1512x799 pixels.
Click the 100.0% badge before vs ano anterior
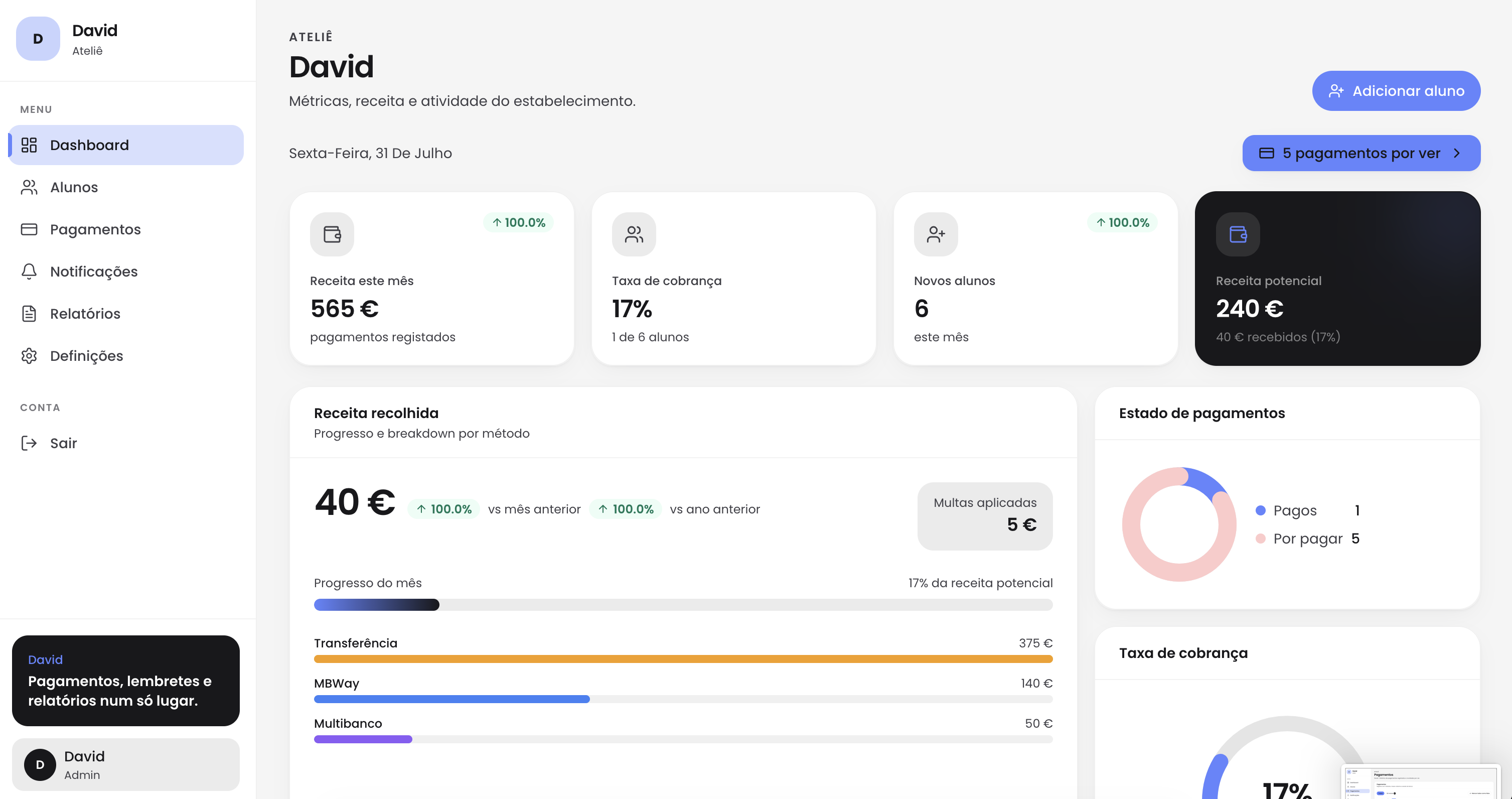[626, 509]
